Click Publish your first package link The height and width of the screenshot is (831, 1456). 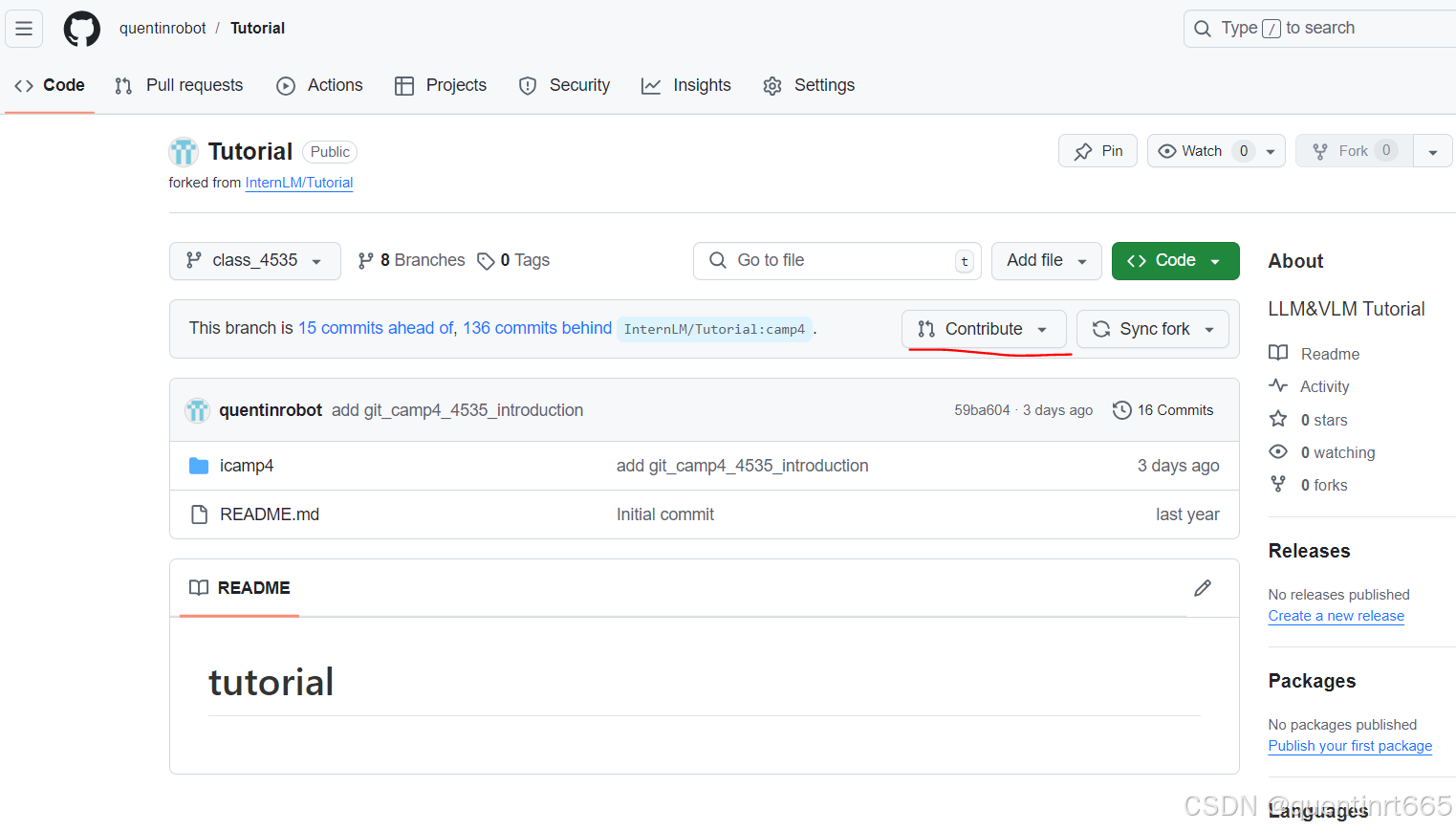[x=1350, y=746]
